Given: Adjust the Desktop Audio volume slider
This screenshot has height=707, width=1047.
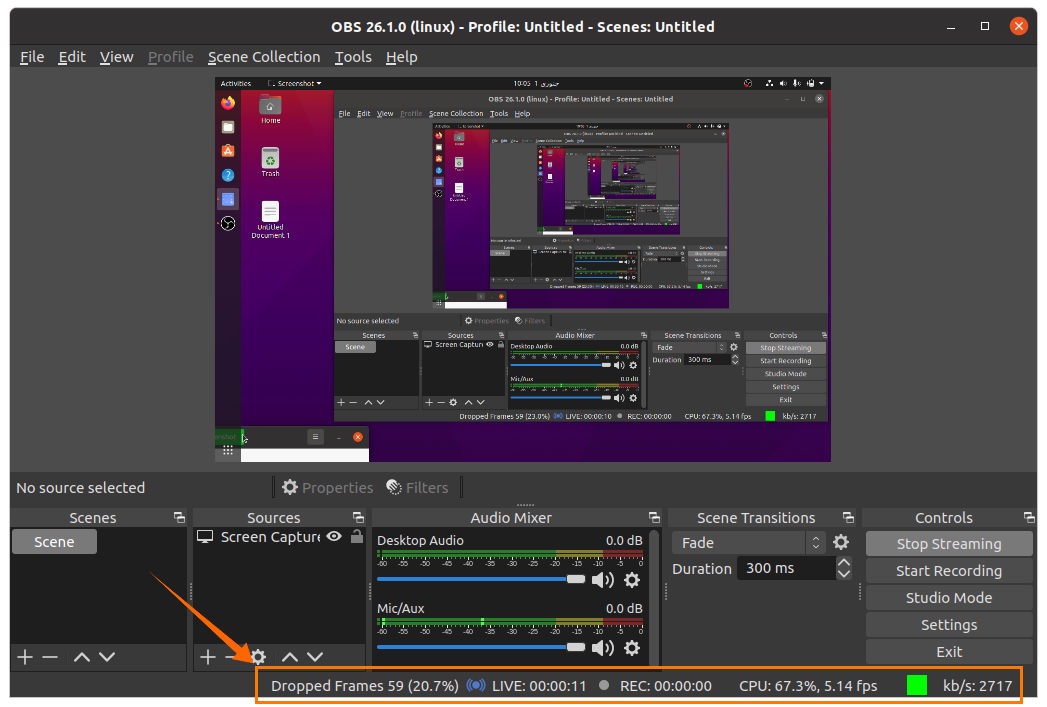Looking at the screenshot, I should (481, 579).
